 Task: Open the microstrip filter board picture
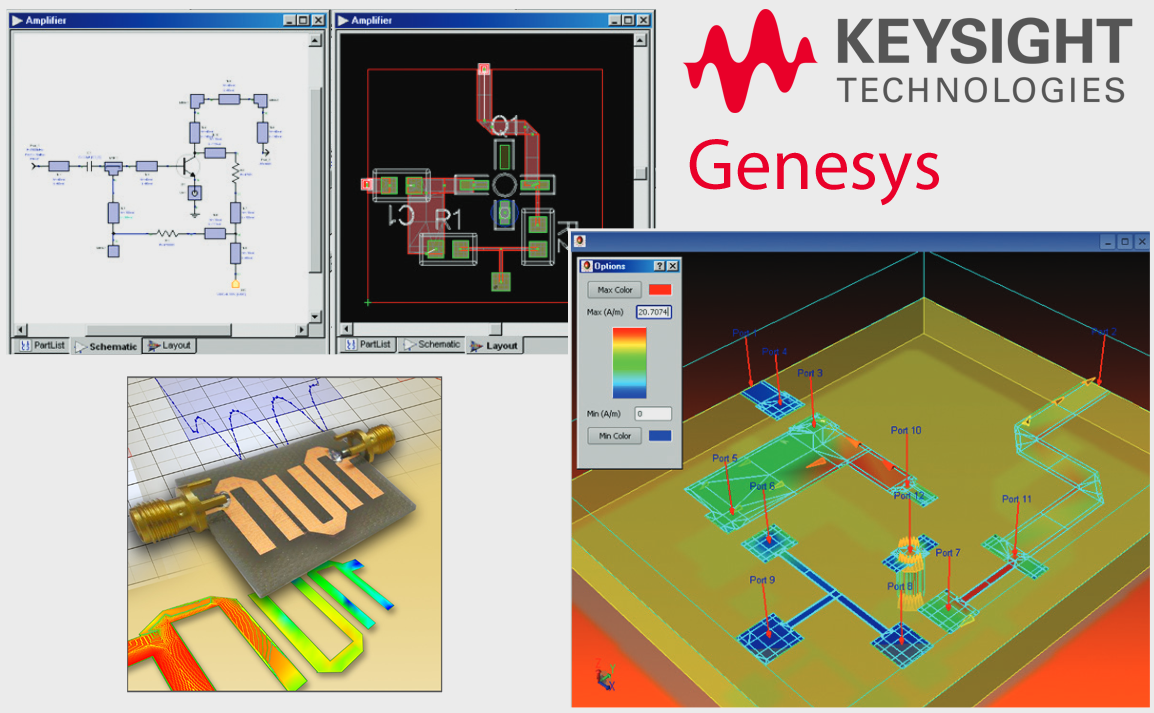click(x=284, y=534)
